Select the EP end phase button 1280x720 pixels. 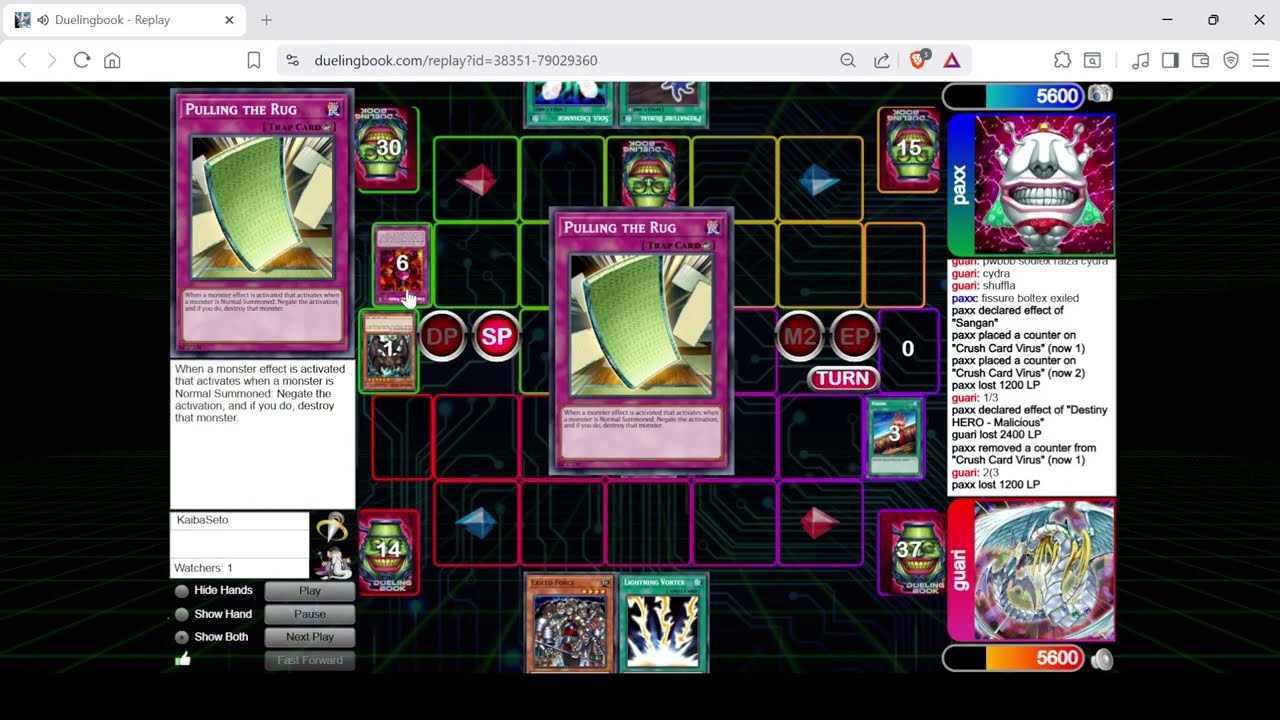click(854, 337)
